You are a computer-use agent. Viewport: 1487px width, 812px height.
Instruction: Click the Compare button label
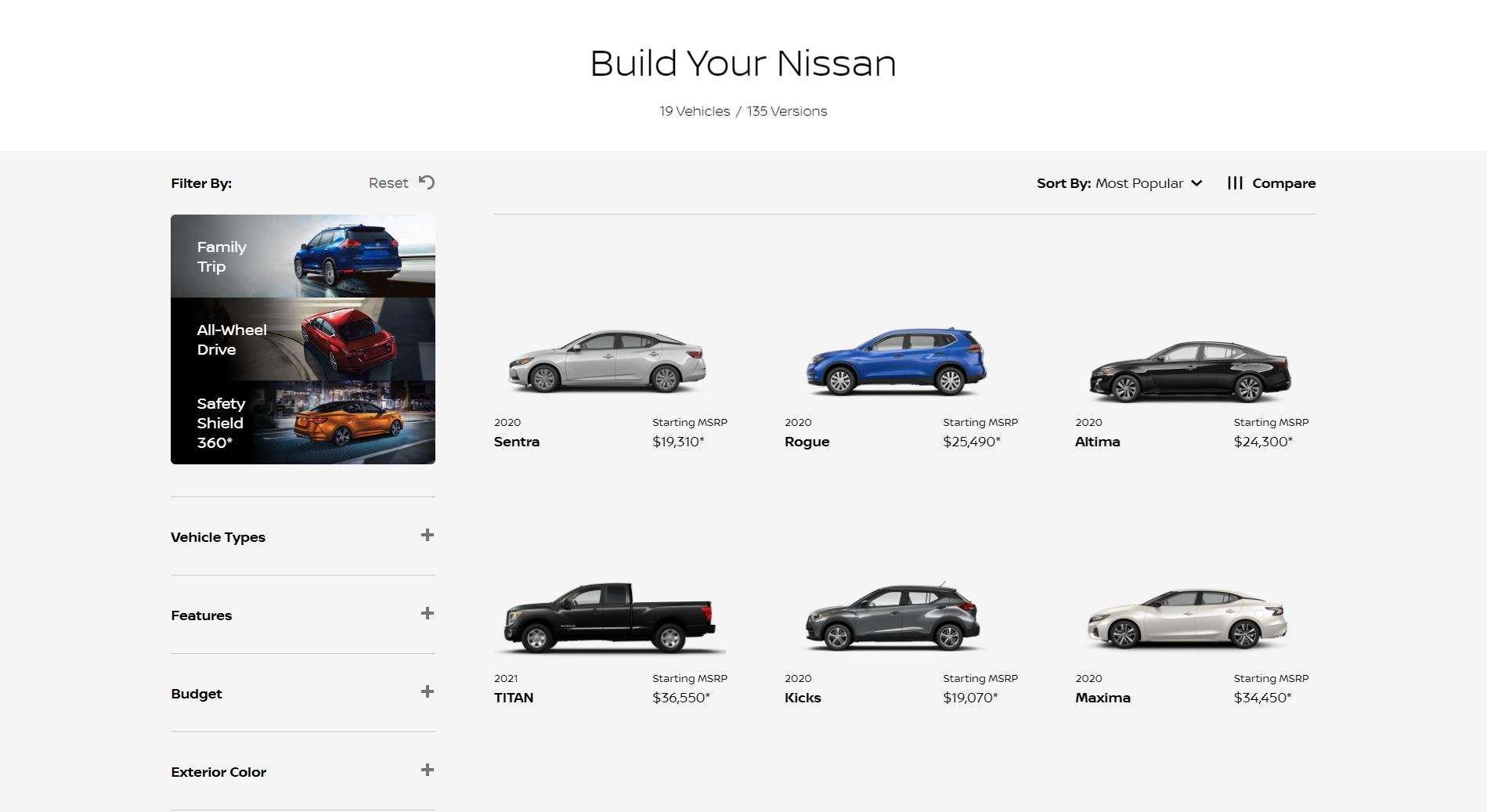point(1283,183)
